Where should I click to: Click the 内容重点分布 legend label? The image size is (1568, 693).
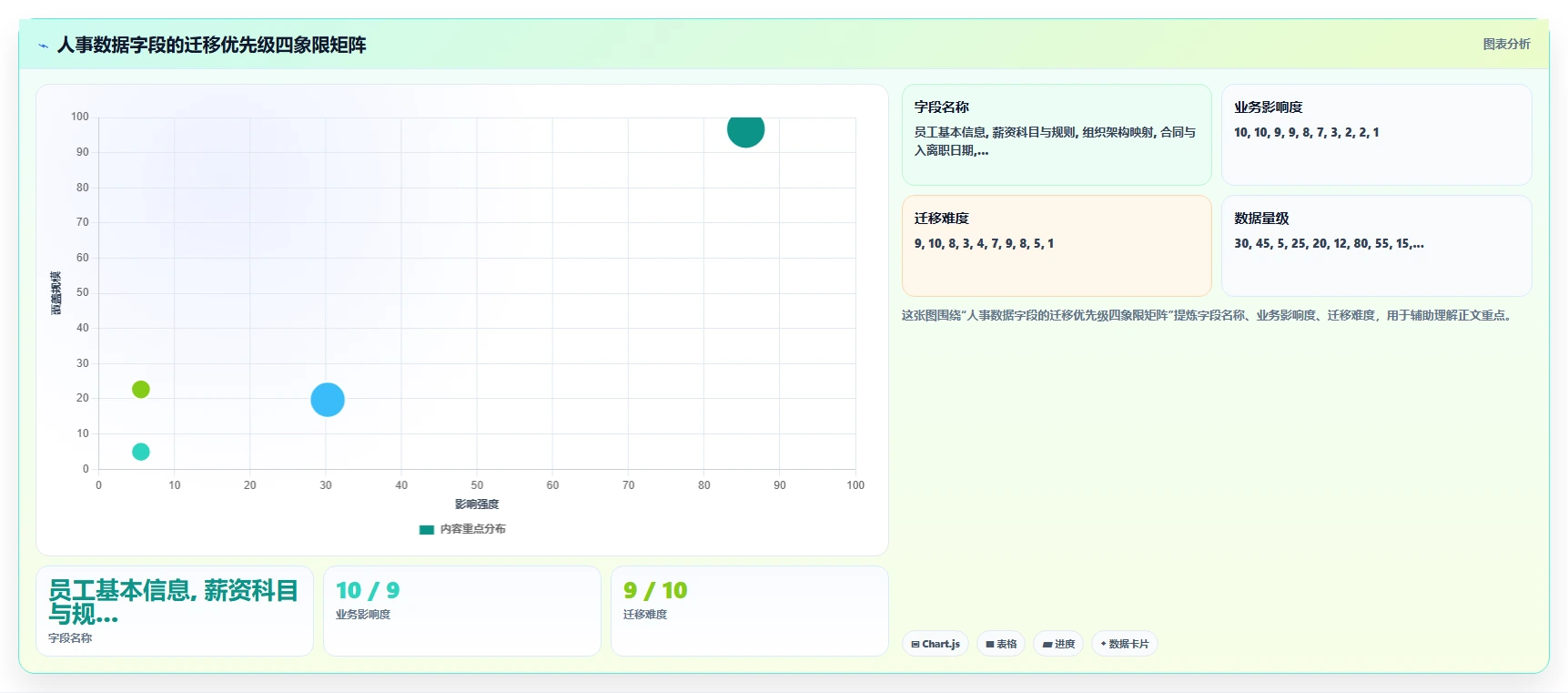coord(472,529)
